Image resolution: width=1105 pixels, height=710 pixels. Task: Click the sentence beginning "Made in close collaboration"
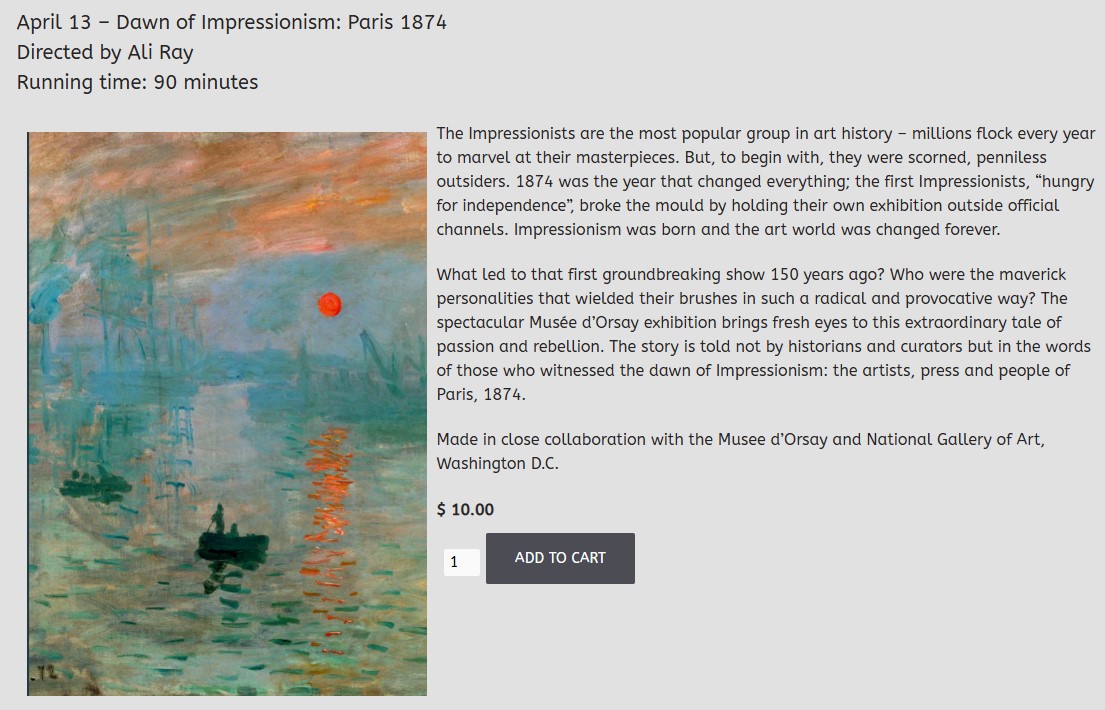click(740, 439)
